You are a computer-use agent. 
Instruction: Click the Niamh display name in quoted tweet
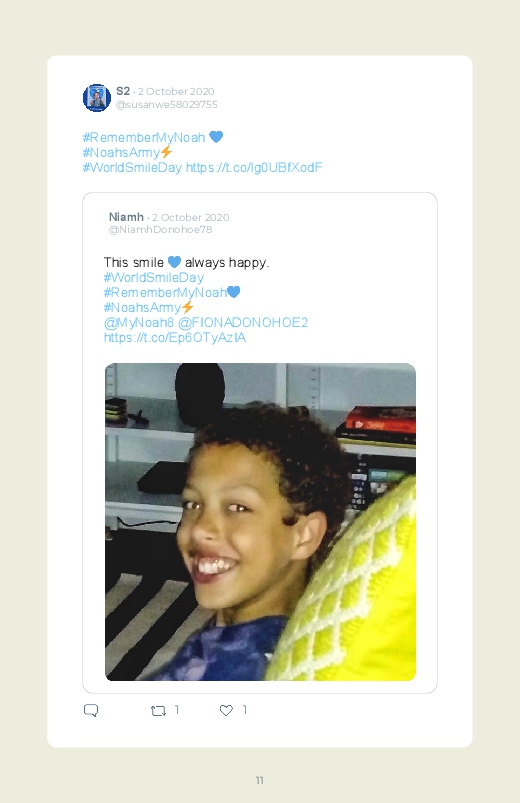[x=126, y=217]
